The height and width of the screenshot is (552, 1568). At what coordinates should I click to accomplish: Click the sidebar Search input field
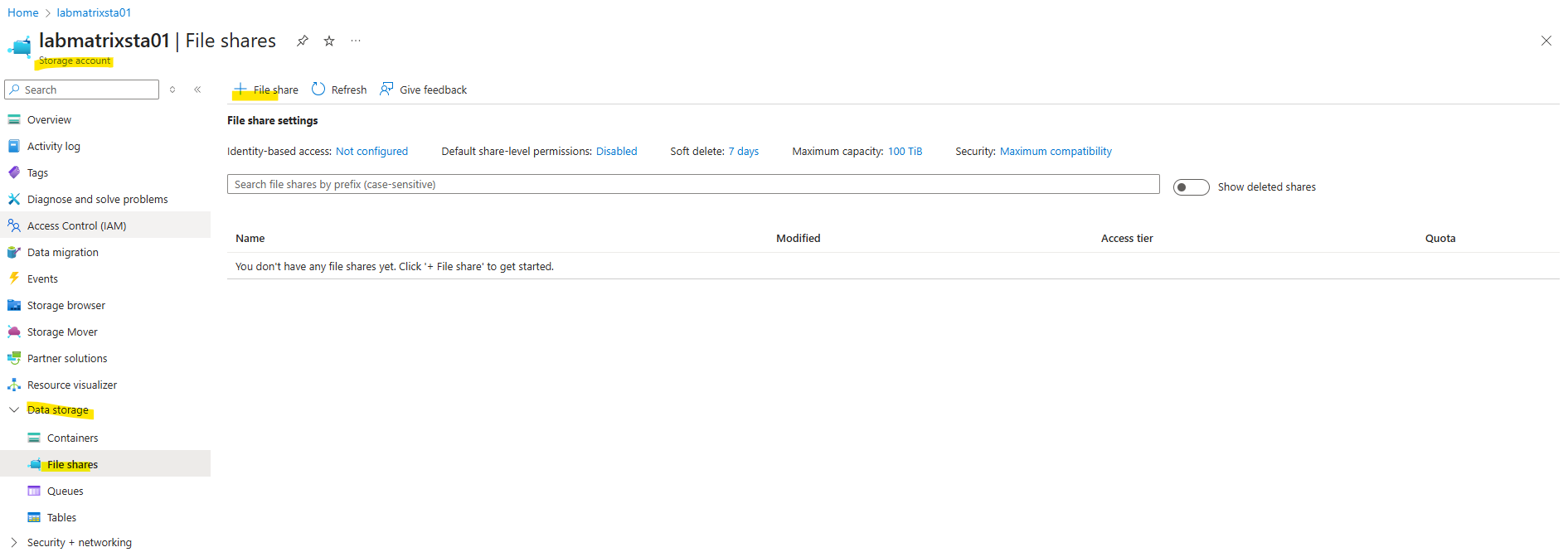[x=81, y=90]
